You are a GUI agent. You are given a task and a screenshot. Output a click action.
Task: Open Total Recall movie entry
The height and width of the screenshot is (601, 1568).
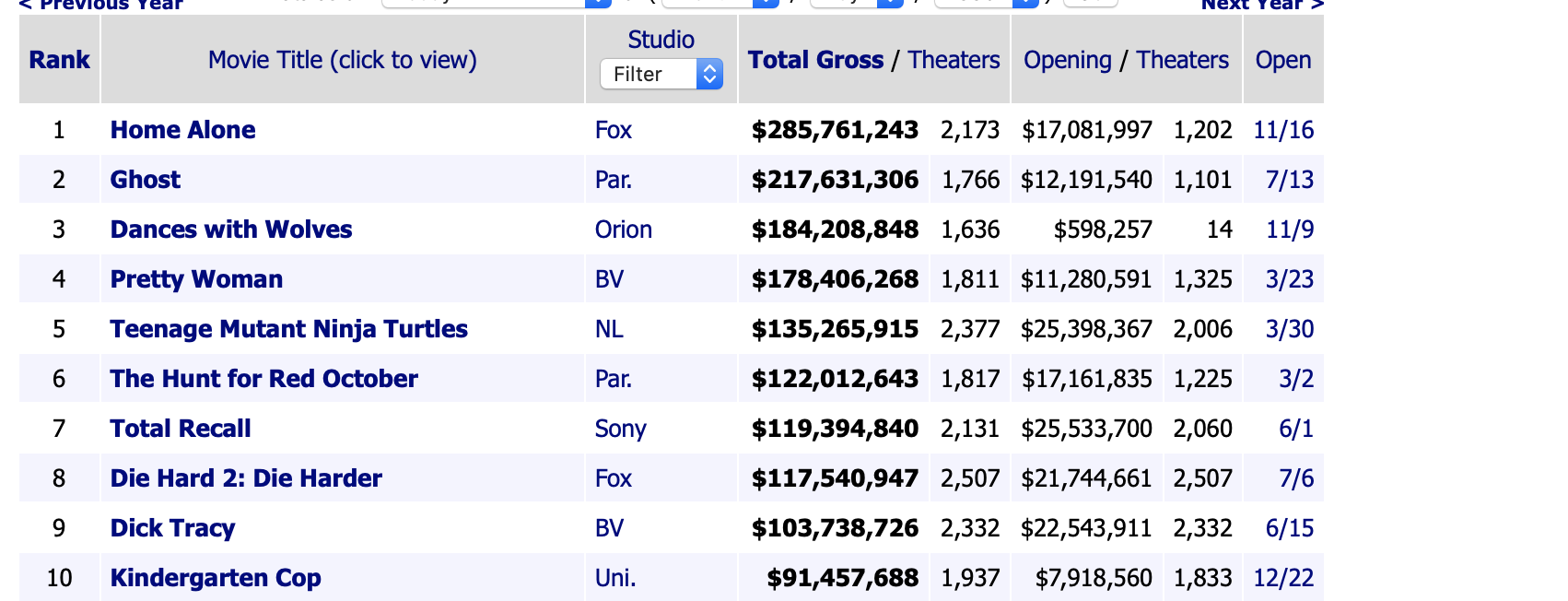180,429
